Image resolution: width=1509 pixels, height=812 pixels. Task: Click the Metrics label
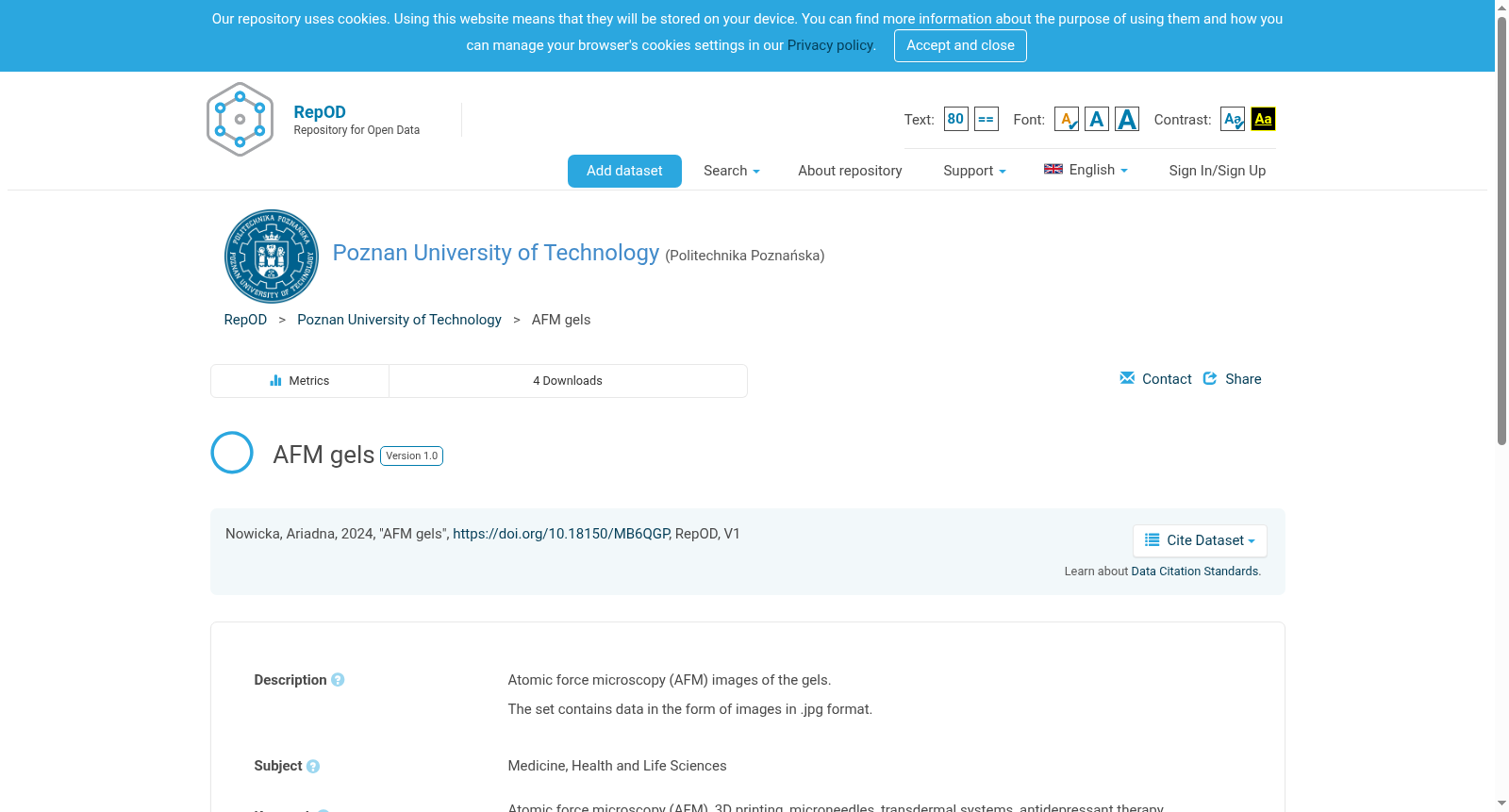click(309, 381)
